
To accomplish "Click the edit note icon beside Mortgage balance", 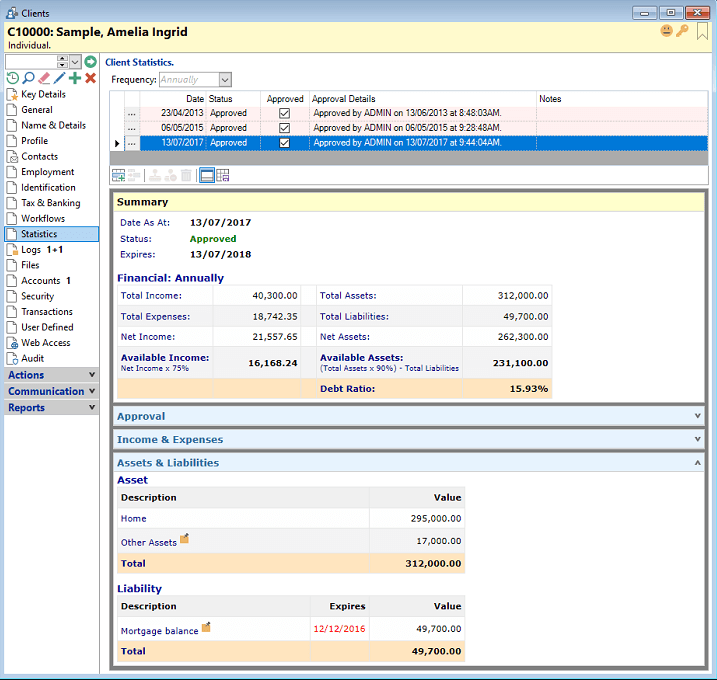I will (206, 626).
